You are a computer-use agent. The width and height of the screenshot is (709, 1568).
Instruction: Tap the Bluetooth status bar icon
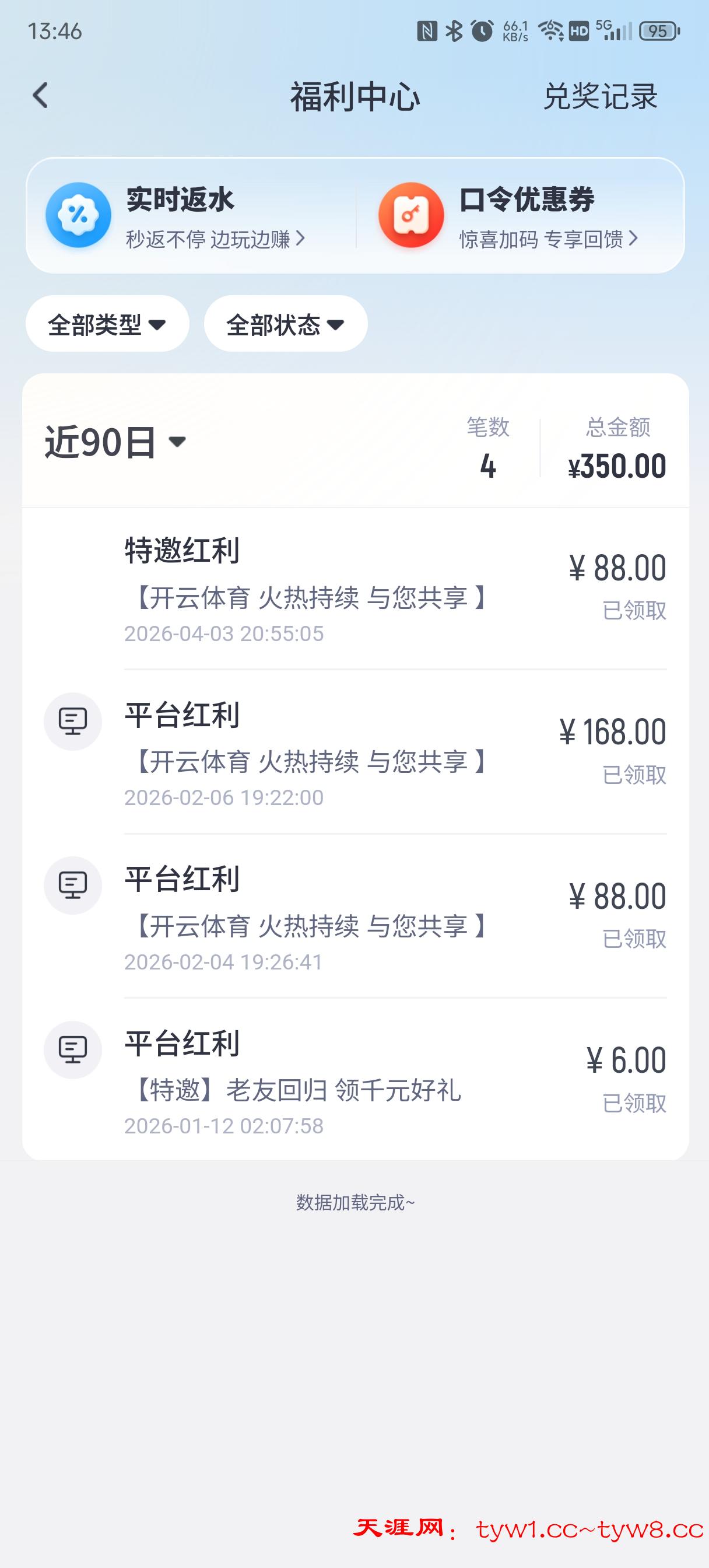(x=454, y=30)
